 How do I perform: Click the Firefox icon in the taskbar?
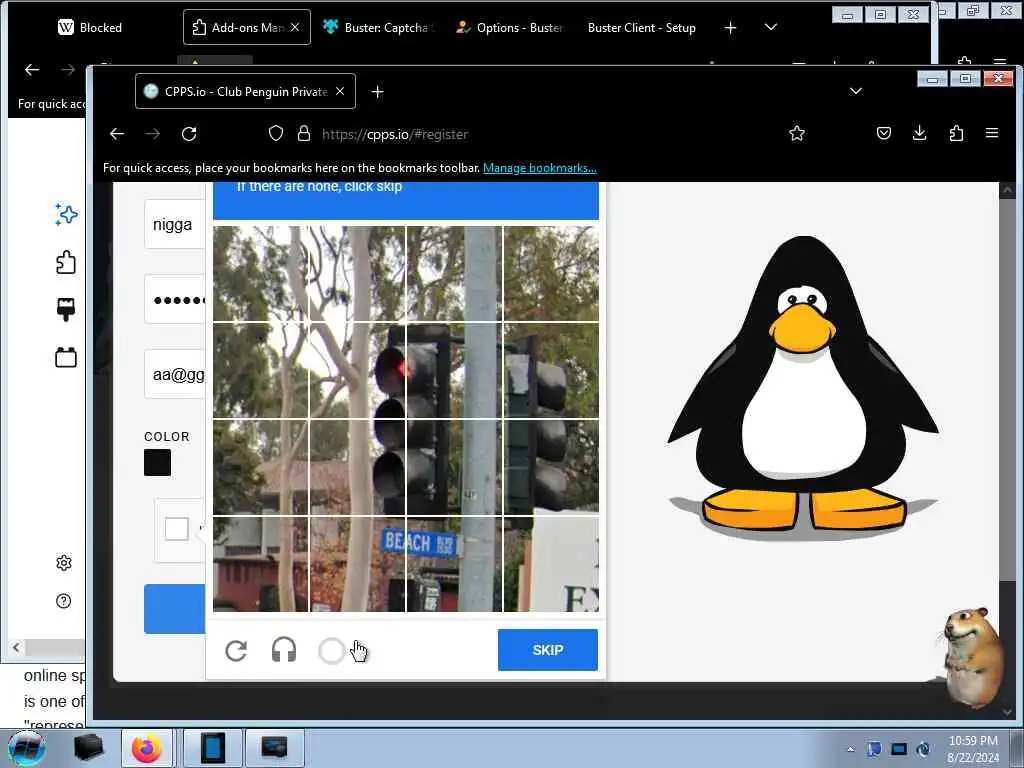[146, 748]
